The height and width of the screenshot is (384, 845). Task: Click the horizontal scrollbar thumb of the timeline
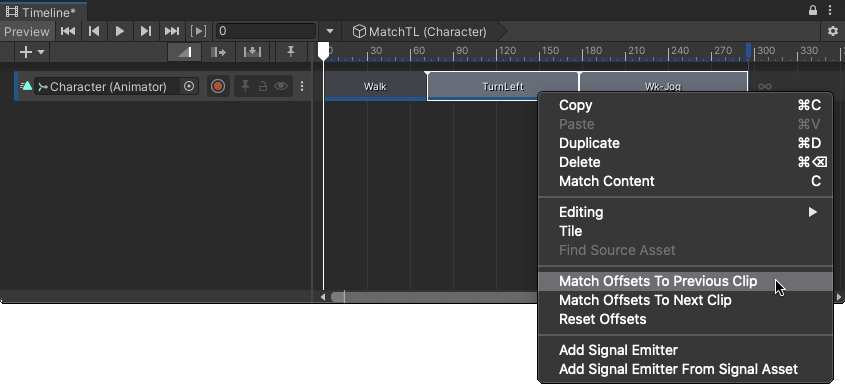tap(434, 297)
